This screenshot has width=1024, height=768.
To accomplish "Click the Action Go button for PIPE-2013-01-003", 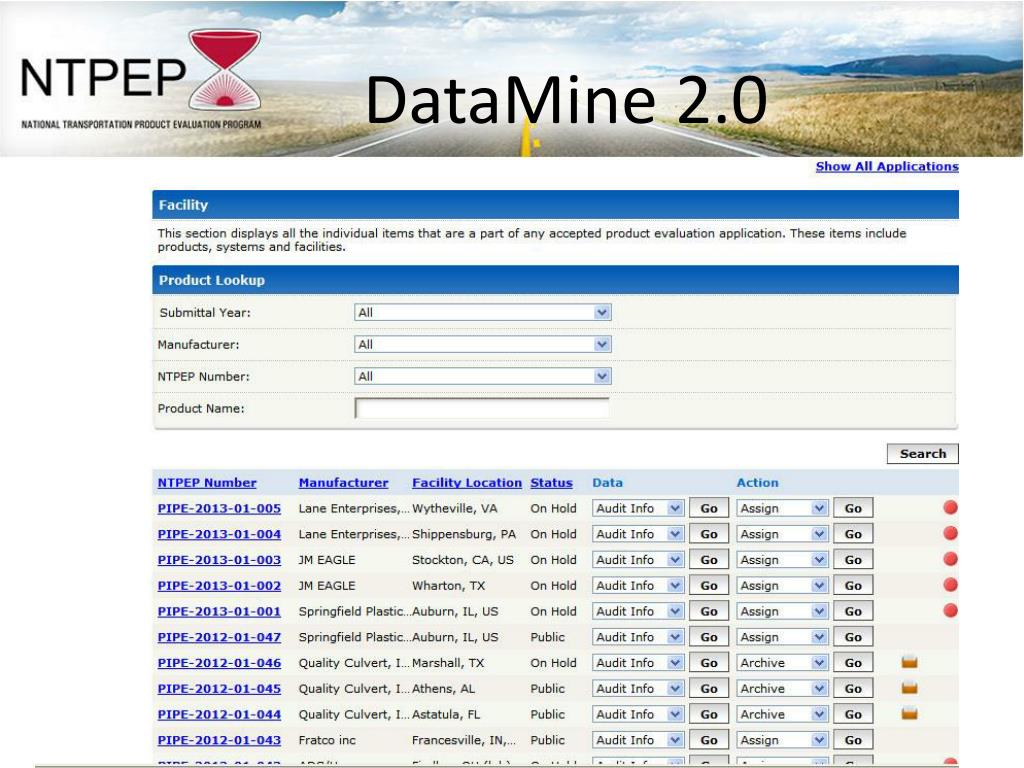I will [853, 560].
